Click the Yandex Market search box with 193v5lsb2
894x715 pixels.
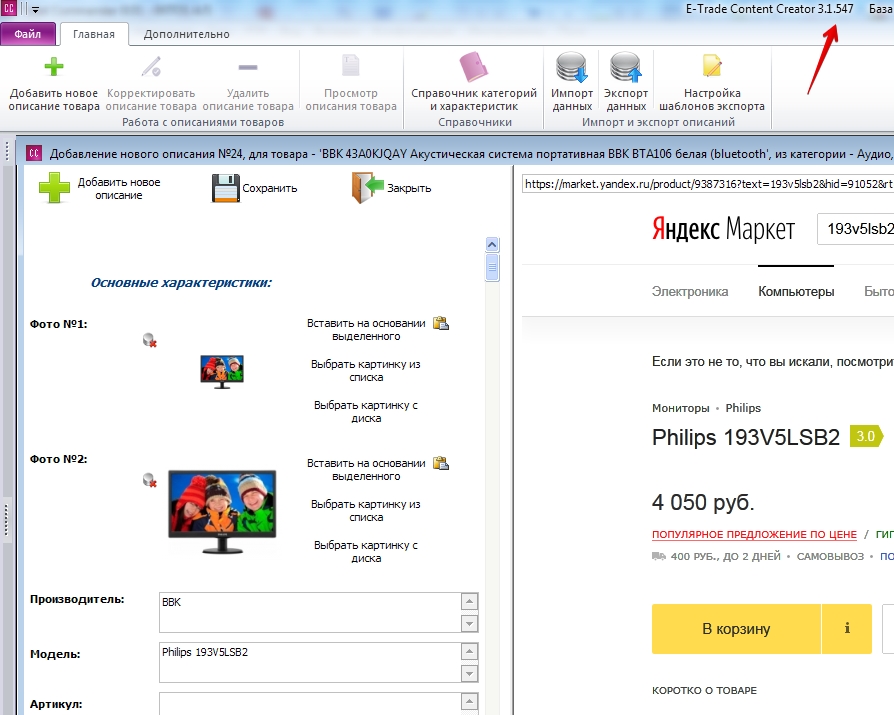(855, 229)
